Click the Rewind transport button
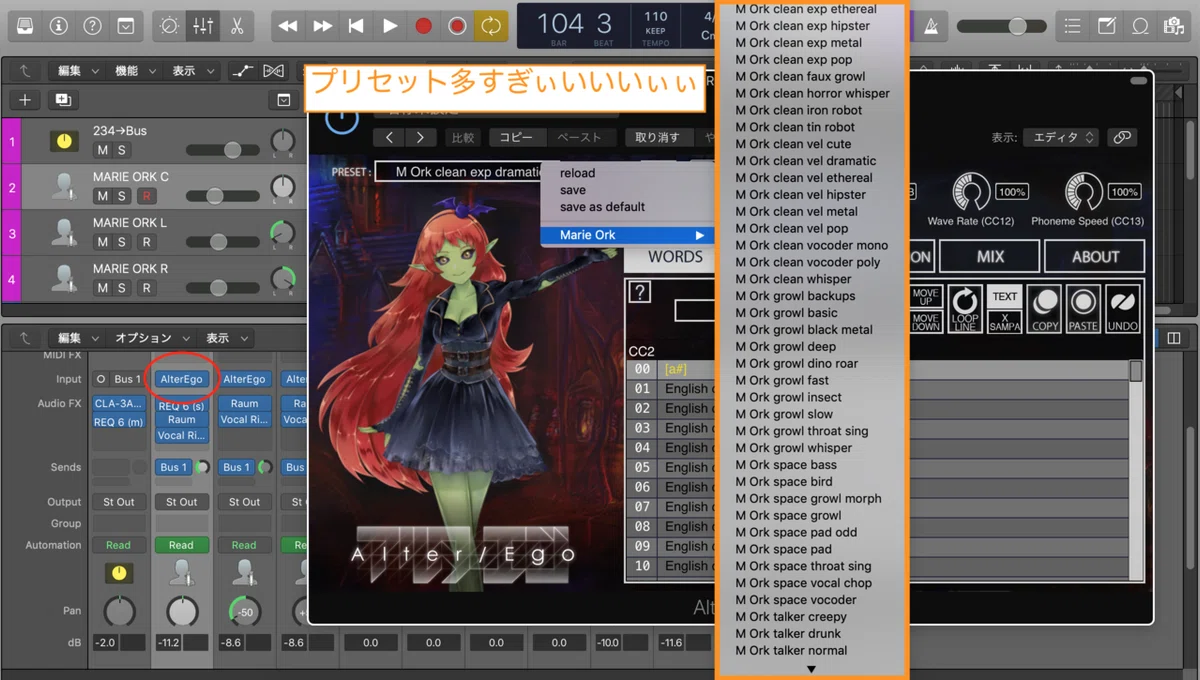 click(x=288, y=26)
